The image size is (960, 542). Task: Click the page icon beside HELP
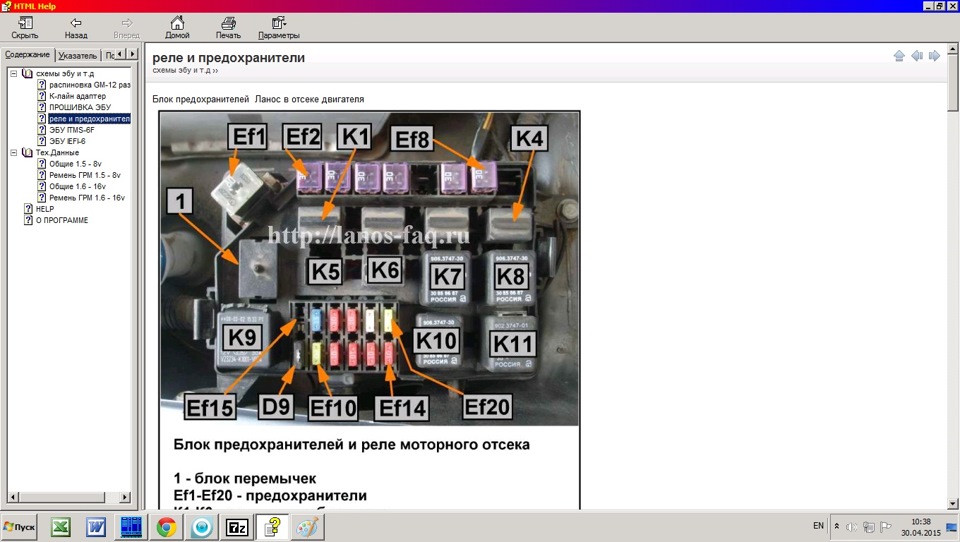click(28, 209)
